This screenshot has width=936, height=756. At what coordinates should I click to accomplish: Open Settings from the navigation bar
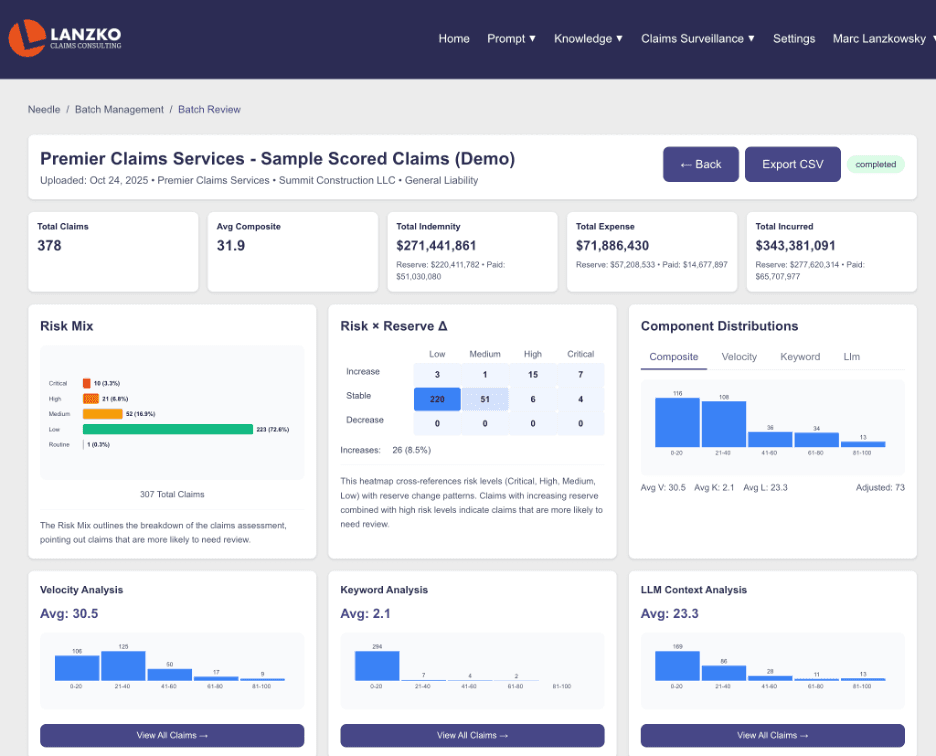pos(794,38)
